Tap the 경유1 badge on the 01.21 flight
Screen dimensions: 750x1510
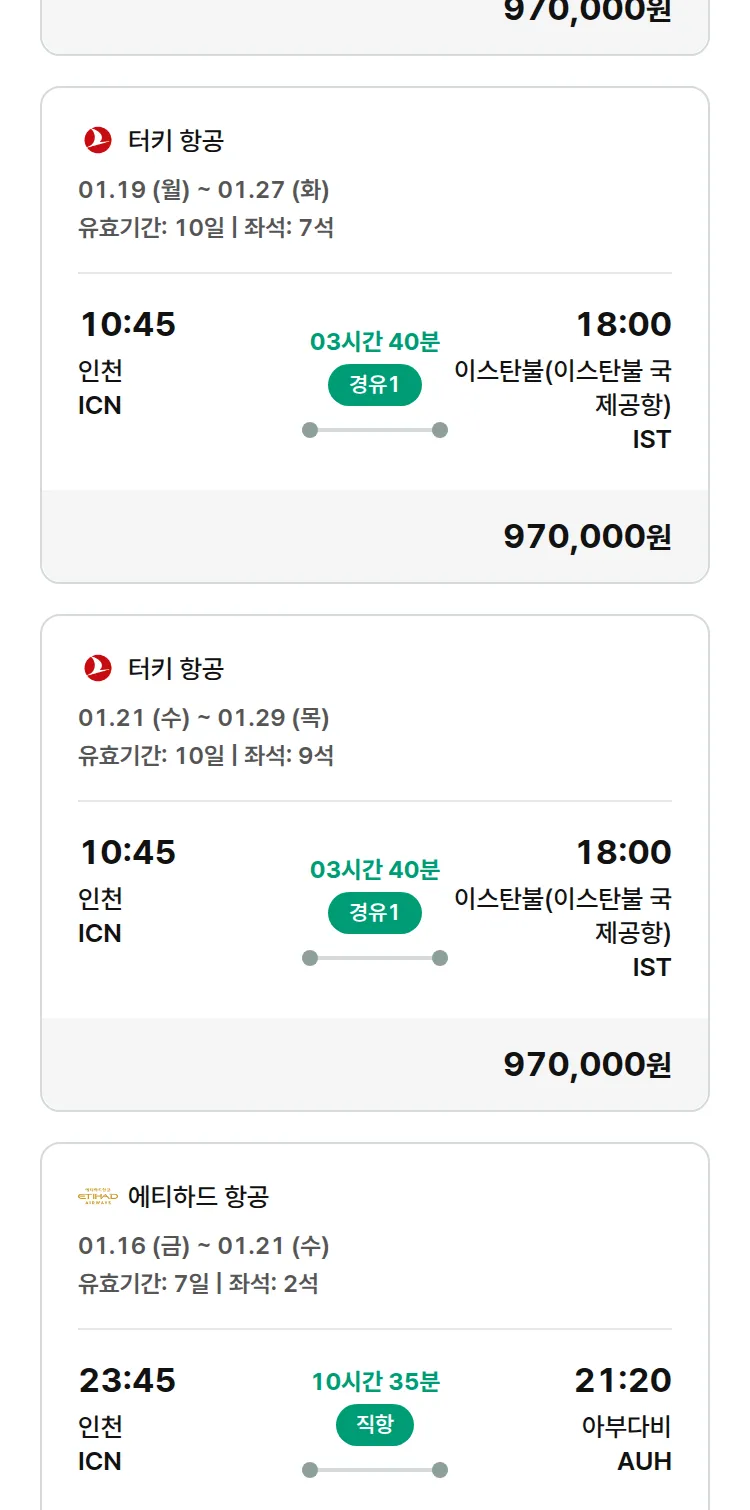tap(375, 913)
